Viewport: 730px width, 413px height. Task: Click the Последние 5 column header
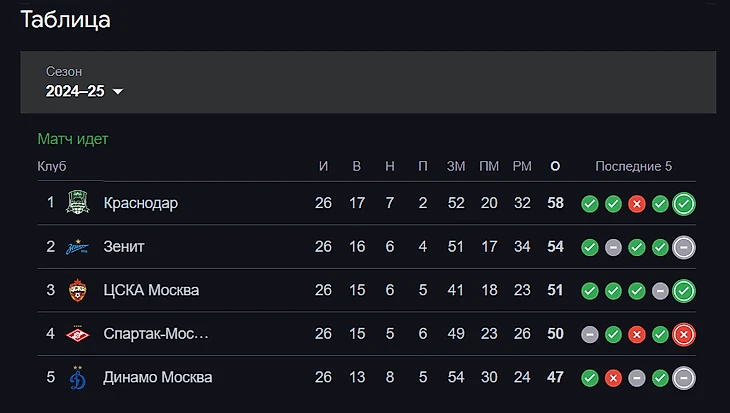click(x=634, y=166)
